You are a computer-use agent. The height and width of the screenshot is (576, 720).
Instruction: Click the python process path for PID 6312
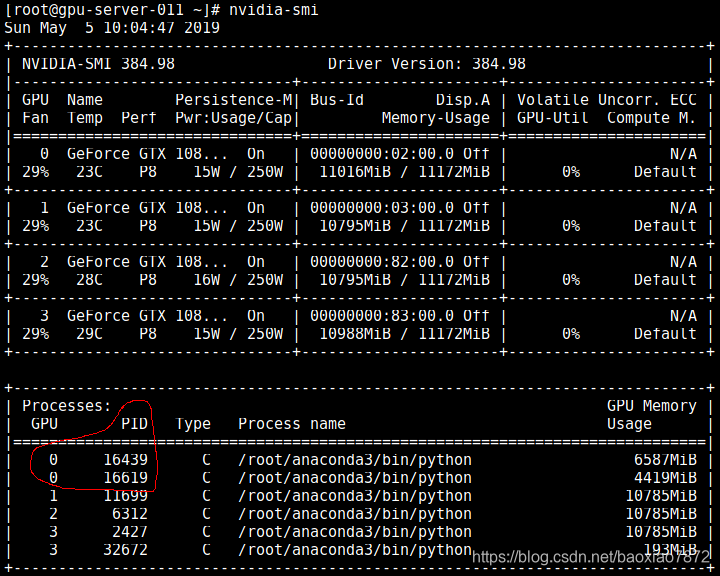point(355,514)
